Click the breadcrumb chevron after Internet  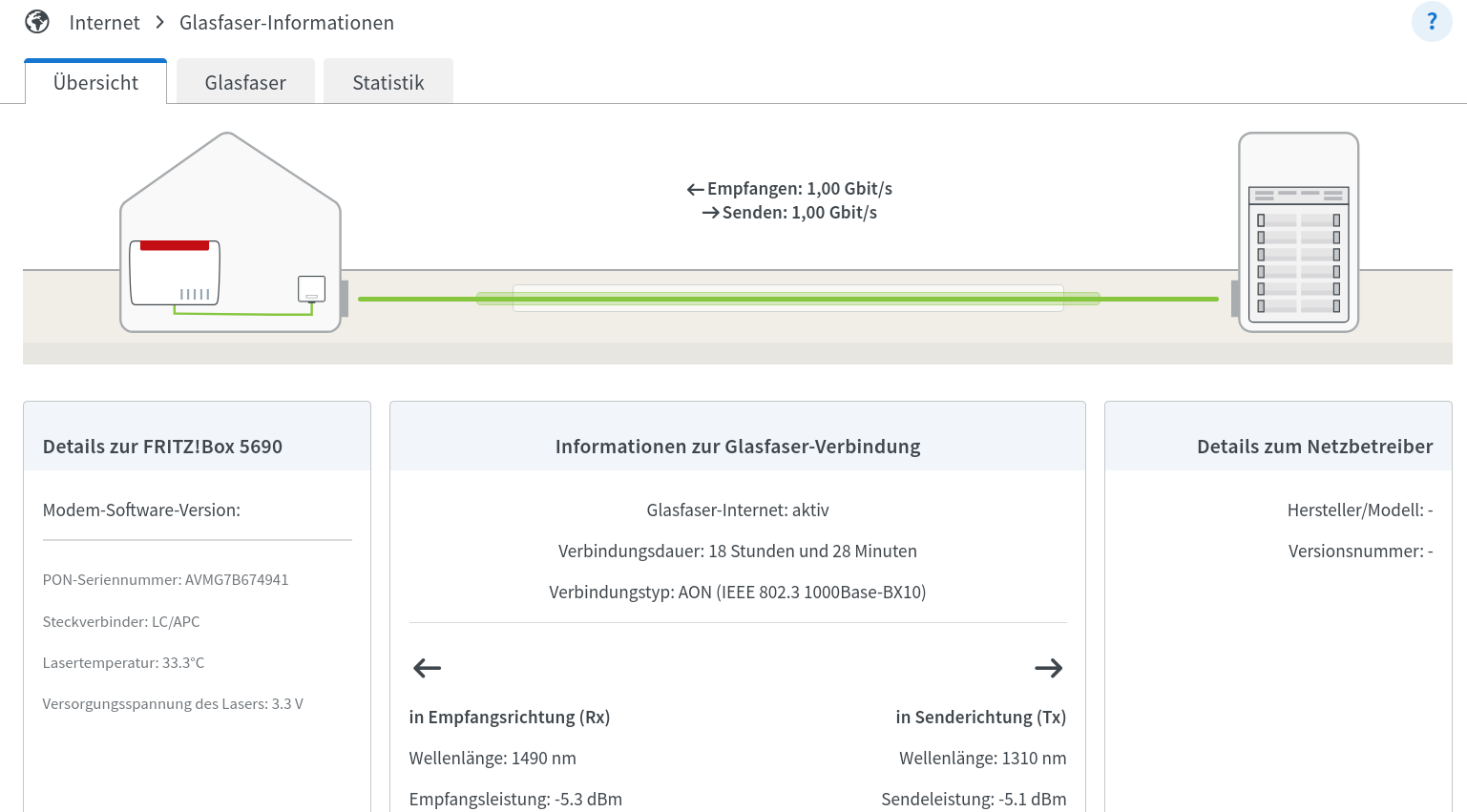pyautogui.click(x=159, y=22)
